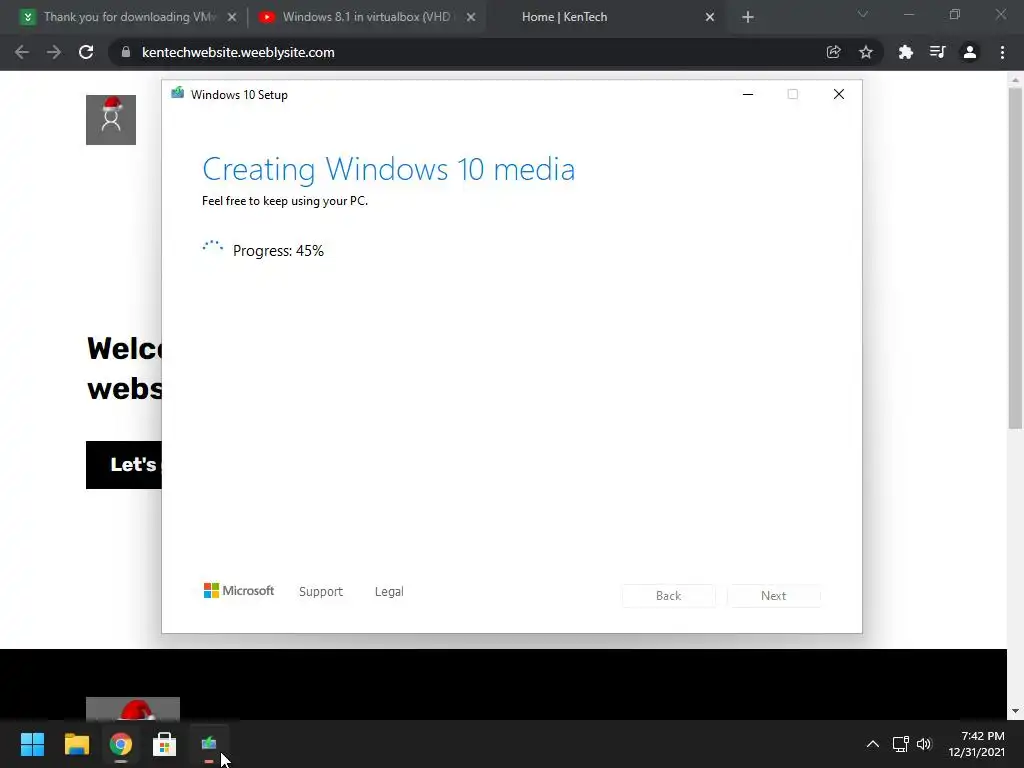Image resolution: width=1024 pixels, height=768 pixels.
Task: Open the Legal link in Setup
Action: 389,592
